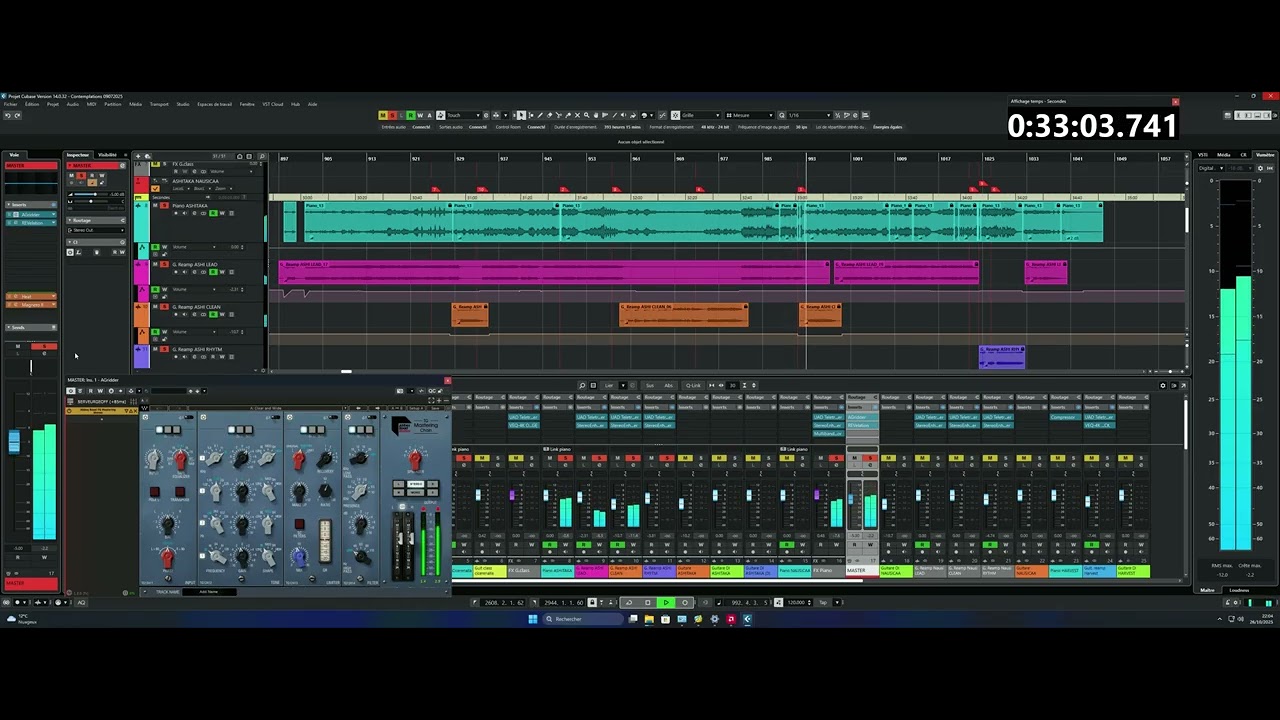
Task: Switch to the Visibilité tab
Action: (x=107, y=155)
